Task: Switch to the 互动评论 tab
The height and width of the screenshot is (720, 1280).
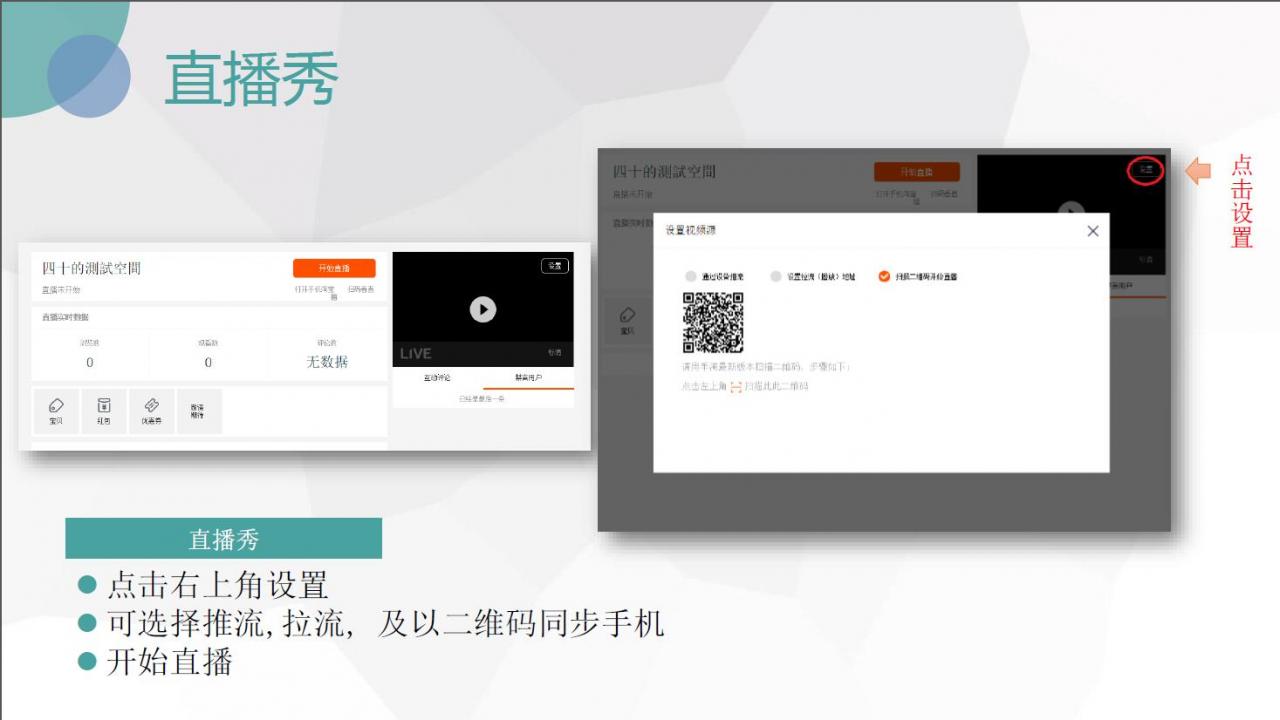Action: tap(438, 378)
